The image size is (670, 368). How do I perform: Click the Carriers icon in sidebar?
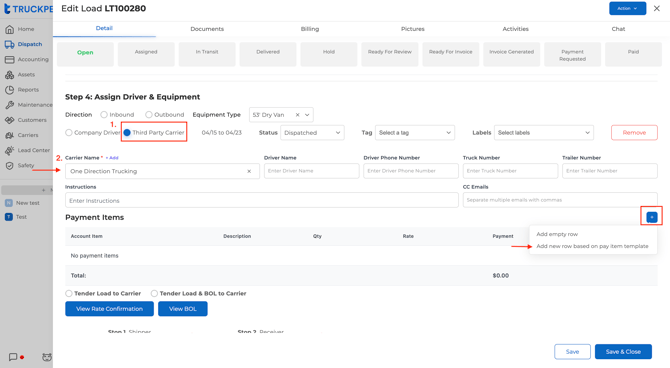[9, 135]
